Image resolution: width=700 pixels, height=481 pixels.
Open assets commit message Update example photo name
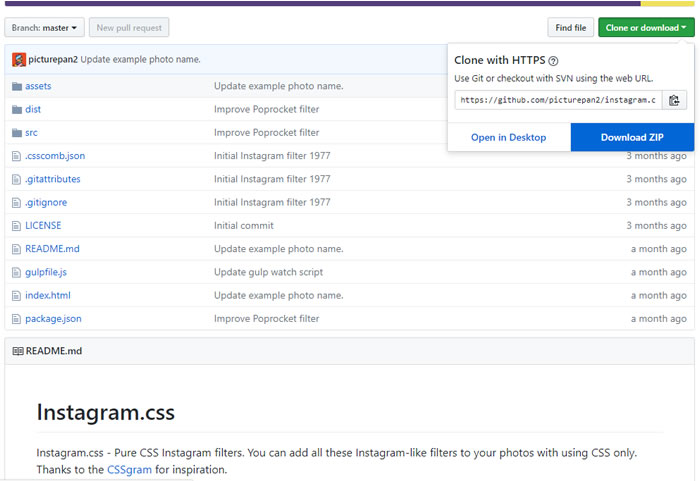pyautogui.click(x=279, y=86)
